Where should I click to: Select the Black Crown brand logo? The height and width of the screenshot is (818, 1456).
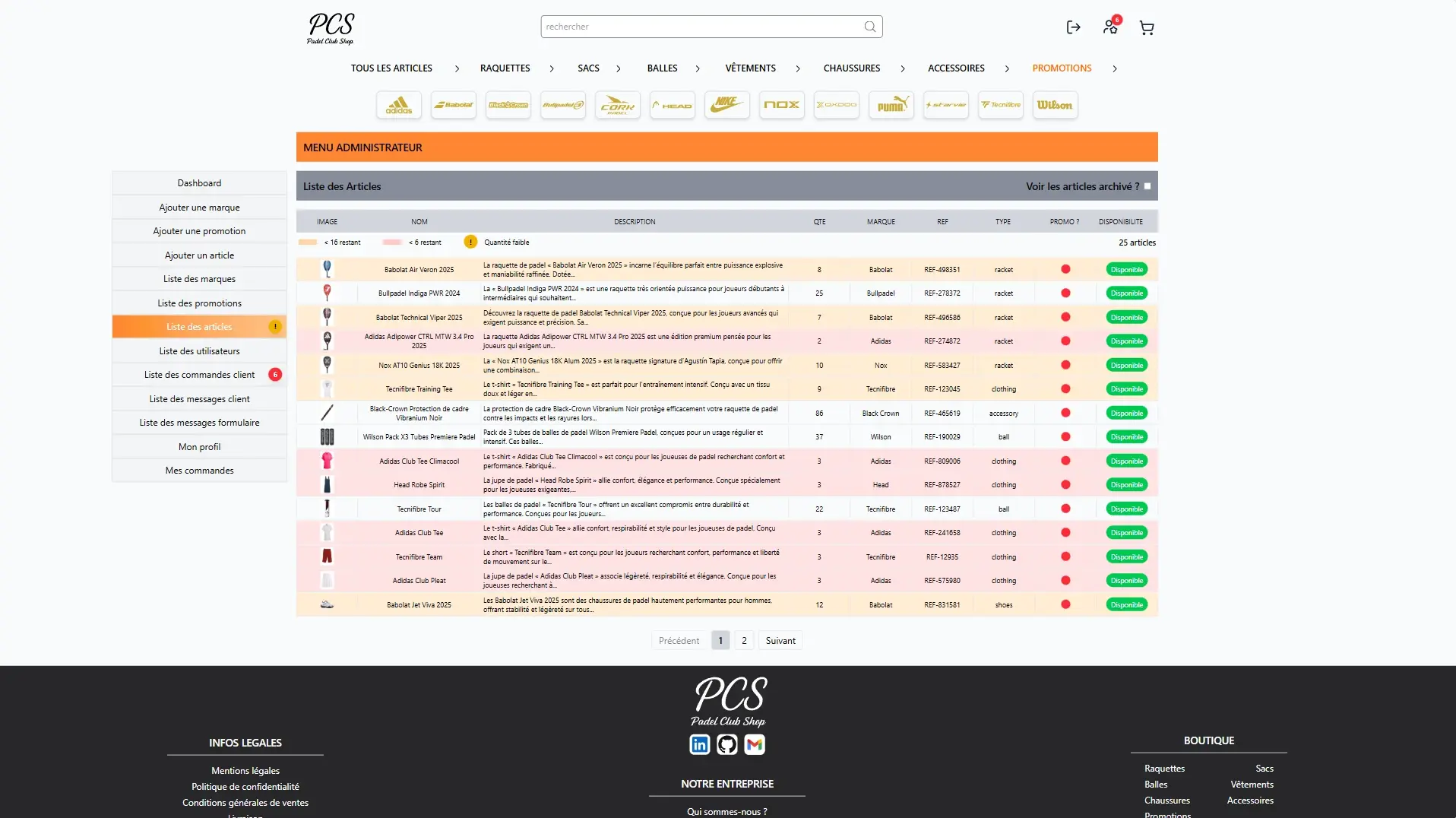click(508, 105)
